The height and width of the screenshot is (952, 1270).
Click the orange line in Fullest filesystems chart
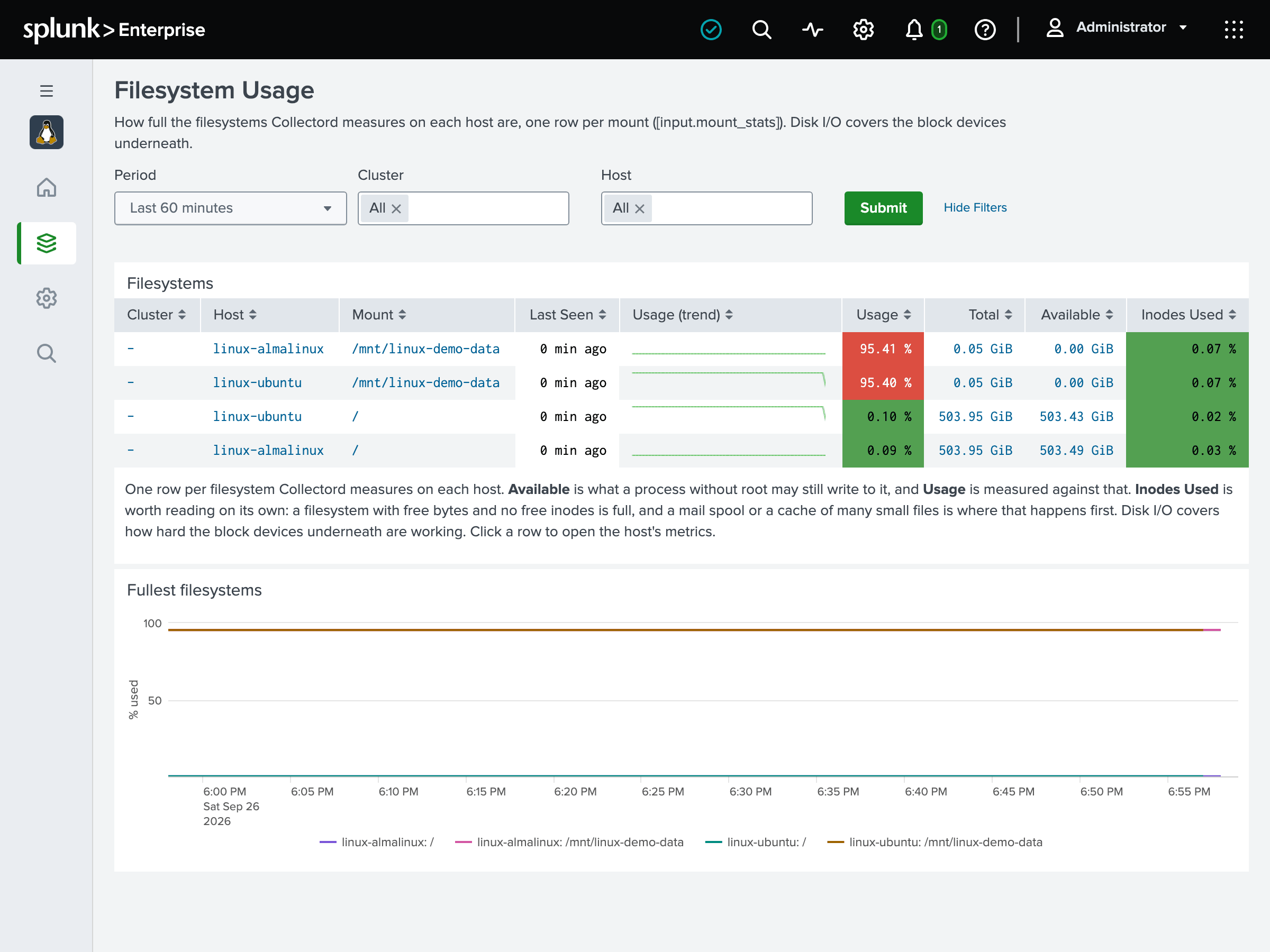685,630
